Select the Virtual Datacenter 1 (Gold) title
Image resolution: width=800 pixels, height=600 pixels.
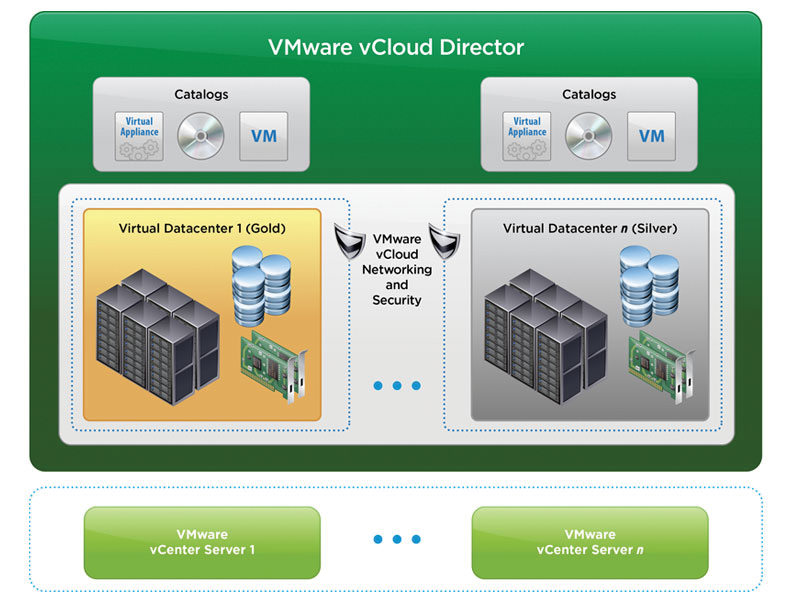[202, 228]
